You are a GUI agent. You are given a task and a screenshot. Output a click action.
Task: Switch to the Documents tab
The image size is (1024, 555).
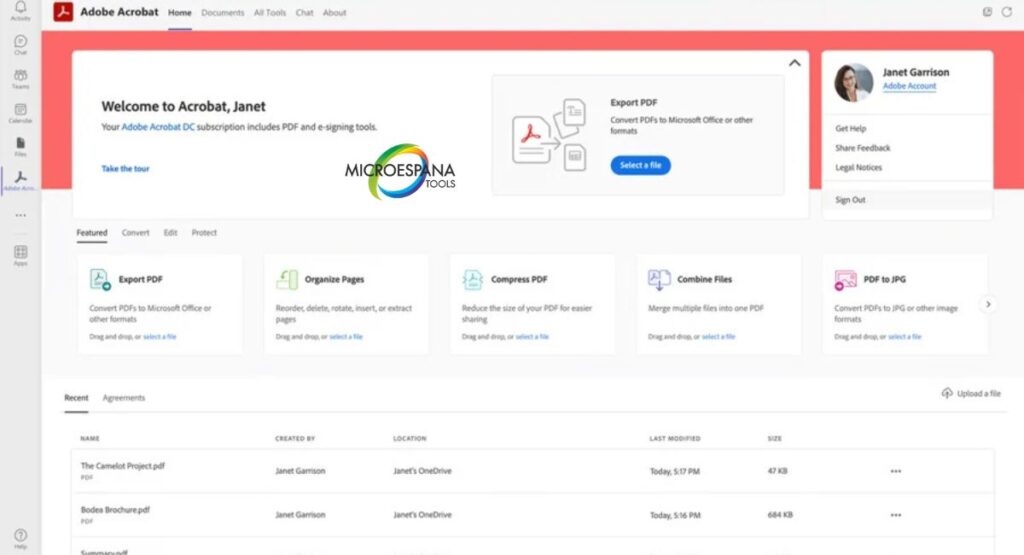point(222,13)
